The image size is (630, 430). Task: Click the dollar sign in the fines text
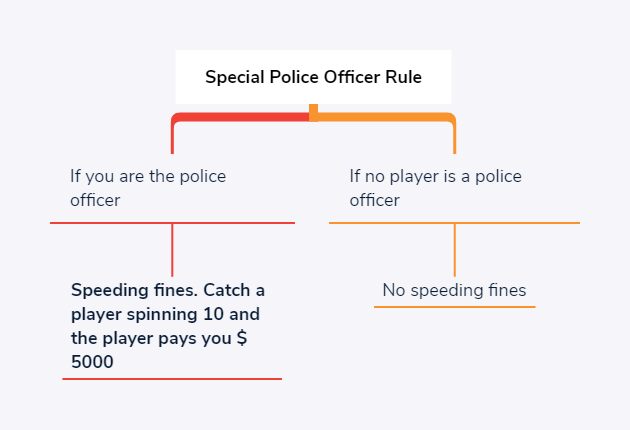[x=242, y=338]
